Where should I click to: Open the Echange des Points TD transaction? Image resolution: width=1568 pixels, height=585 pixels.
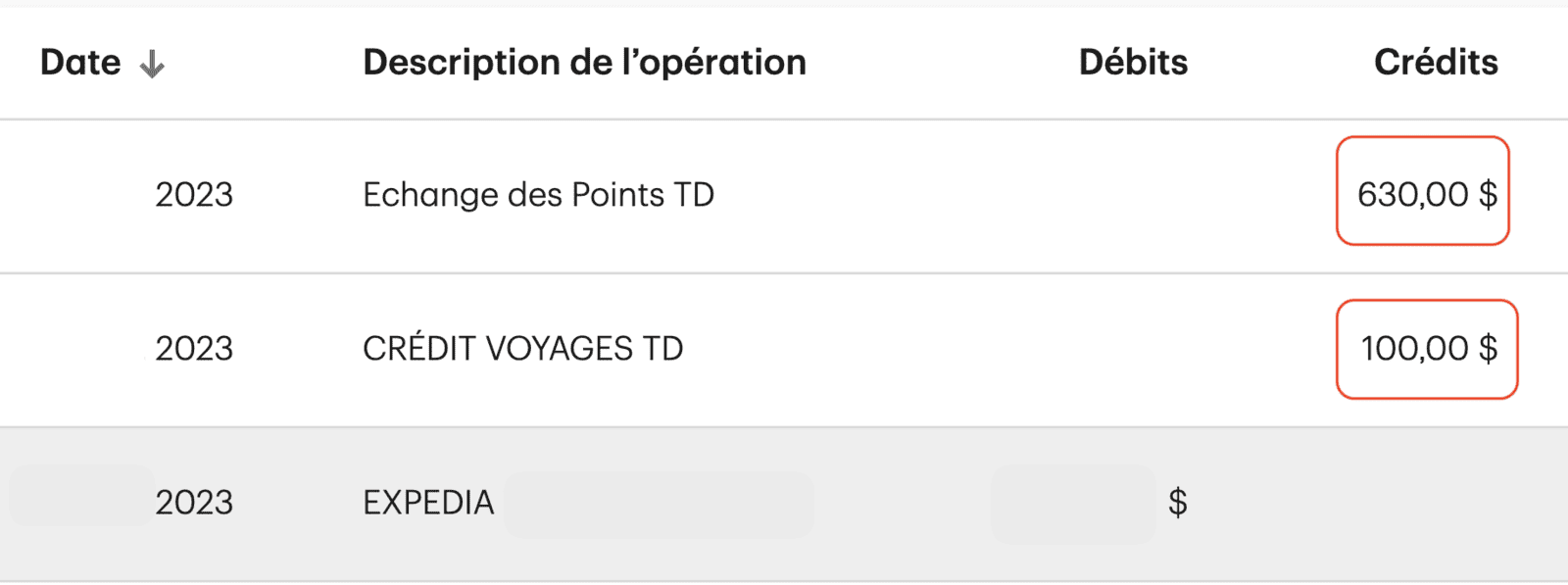[538, 194]
